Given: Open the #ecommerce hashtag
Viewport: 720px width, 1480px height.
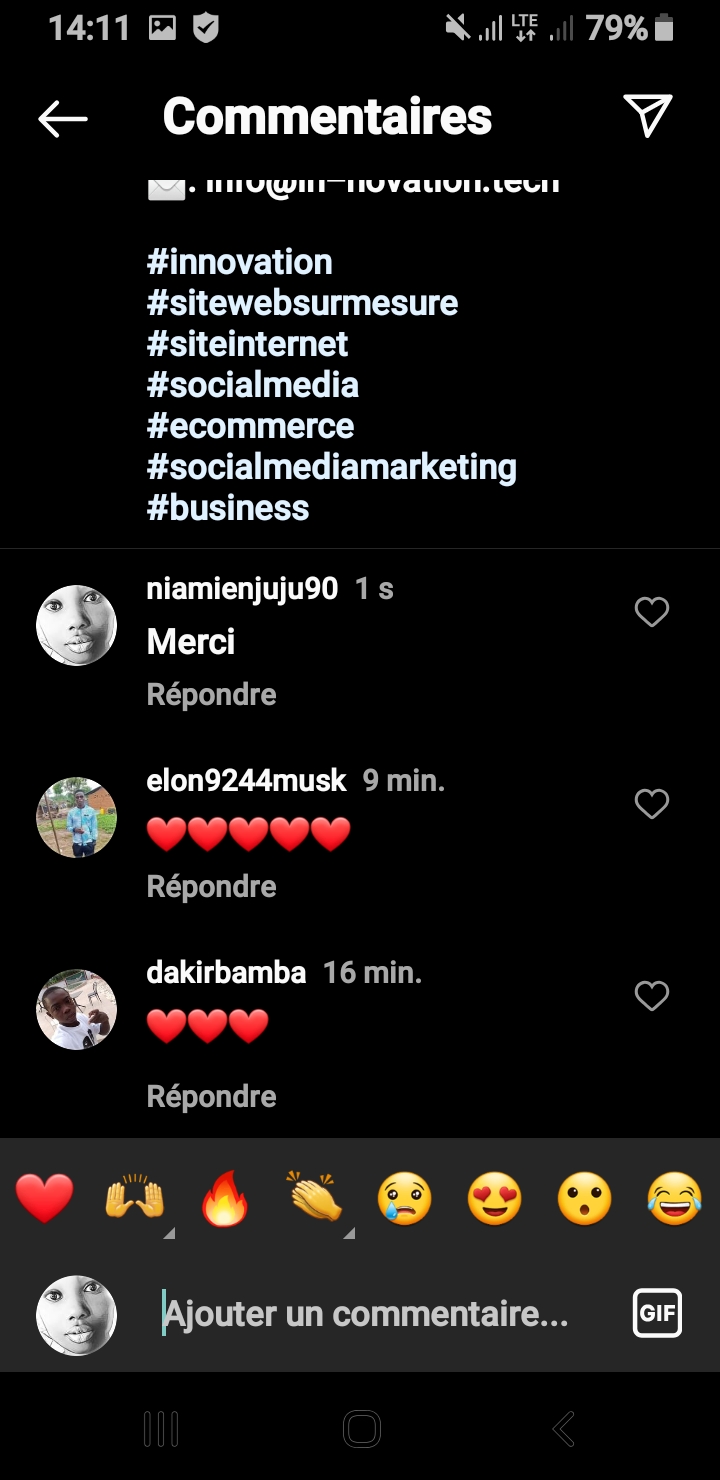Looking at the screenshot, I should (250, 426).
